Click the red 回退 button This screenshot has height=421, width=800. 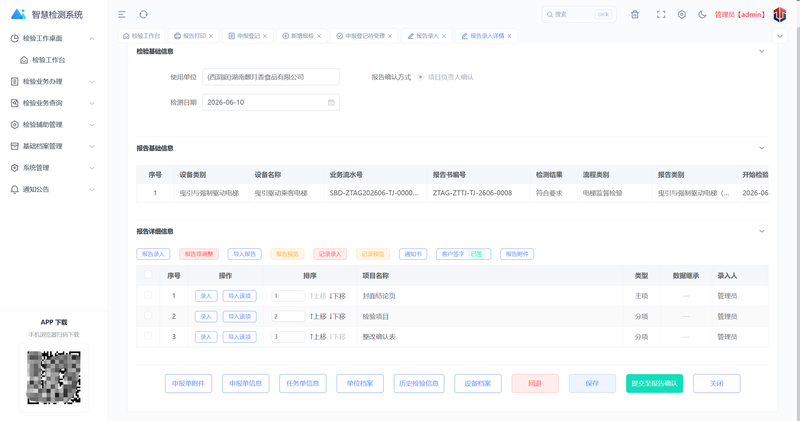(535, 383)
